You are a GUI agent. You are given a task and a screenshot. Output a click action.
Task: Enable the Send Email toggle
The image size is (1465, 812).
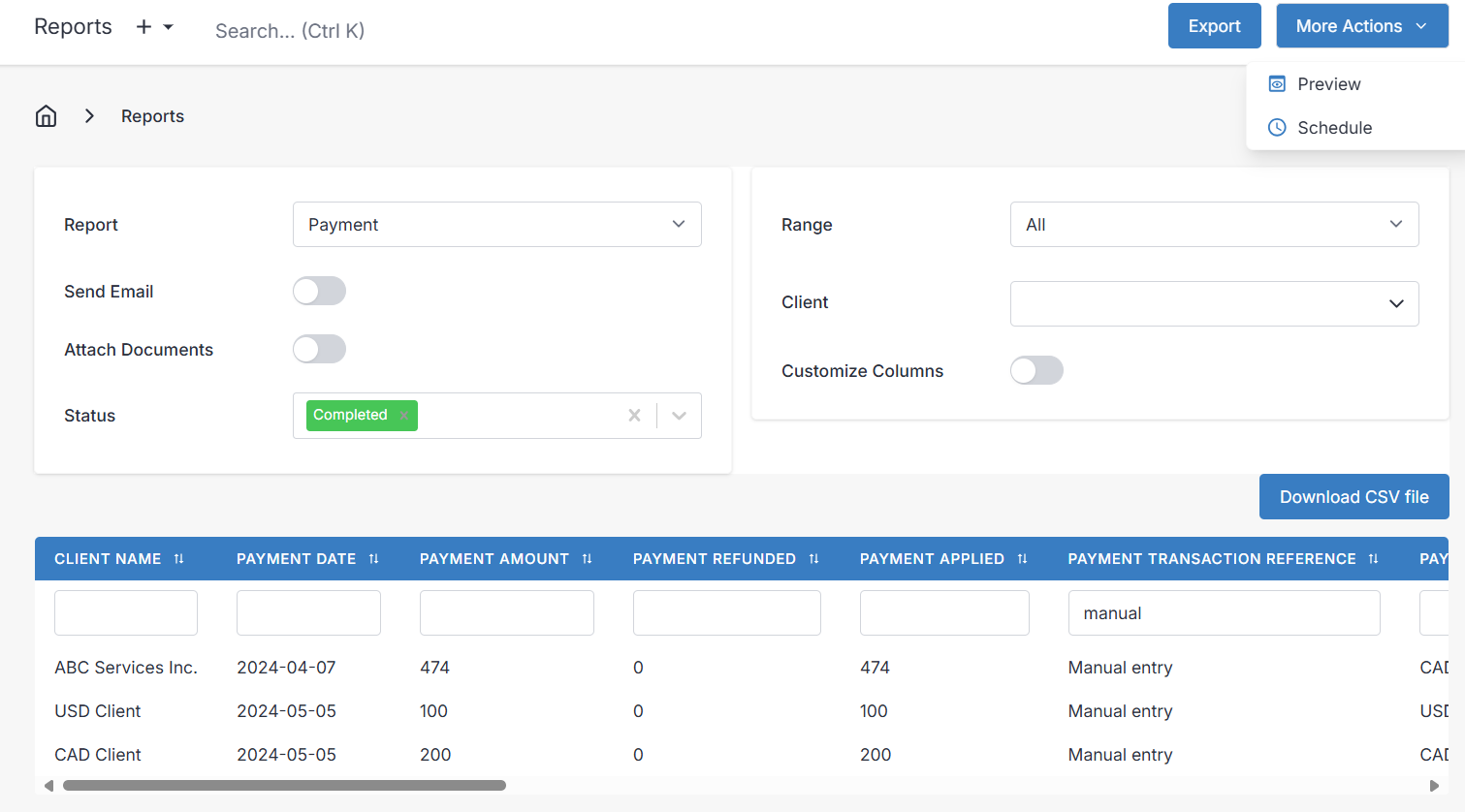(x=319, y=291)
